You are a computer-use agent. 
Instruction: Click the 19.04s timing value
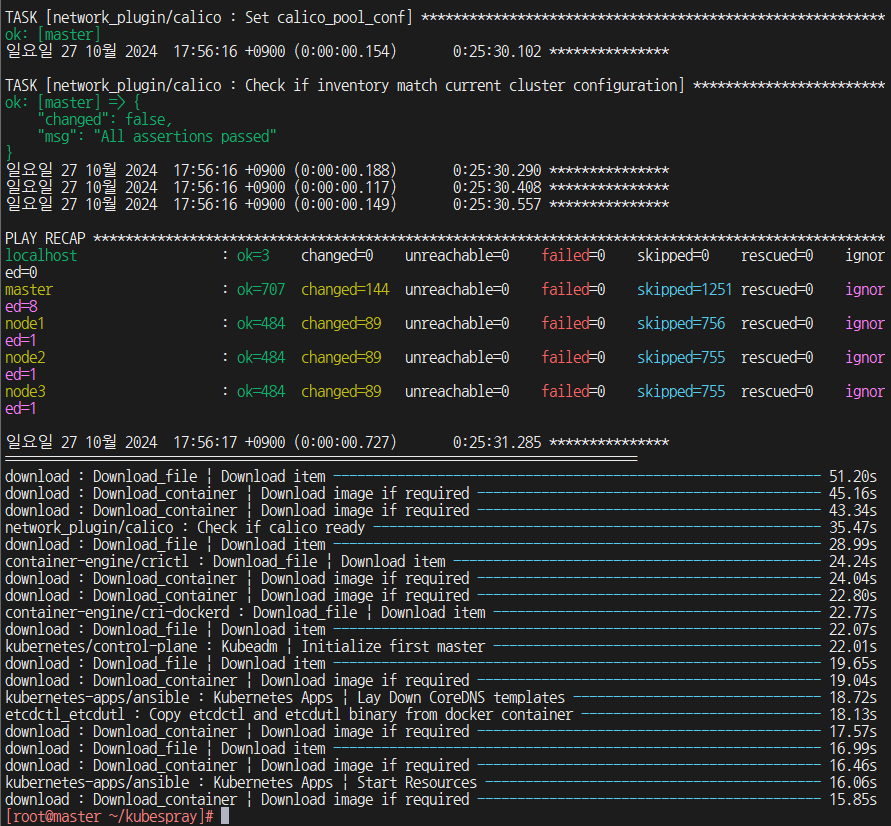[853, 681]
